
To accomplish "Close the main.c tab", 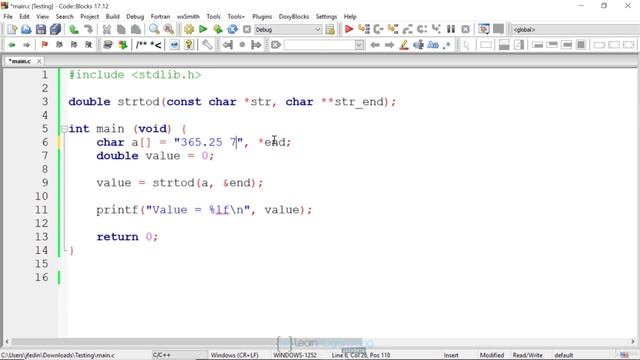I will [39, 61].
